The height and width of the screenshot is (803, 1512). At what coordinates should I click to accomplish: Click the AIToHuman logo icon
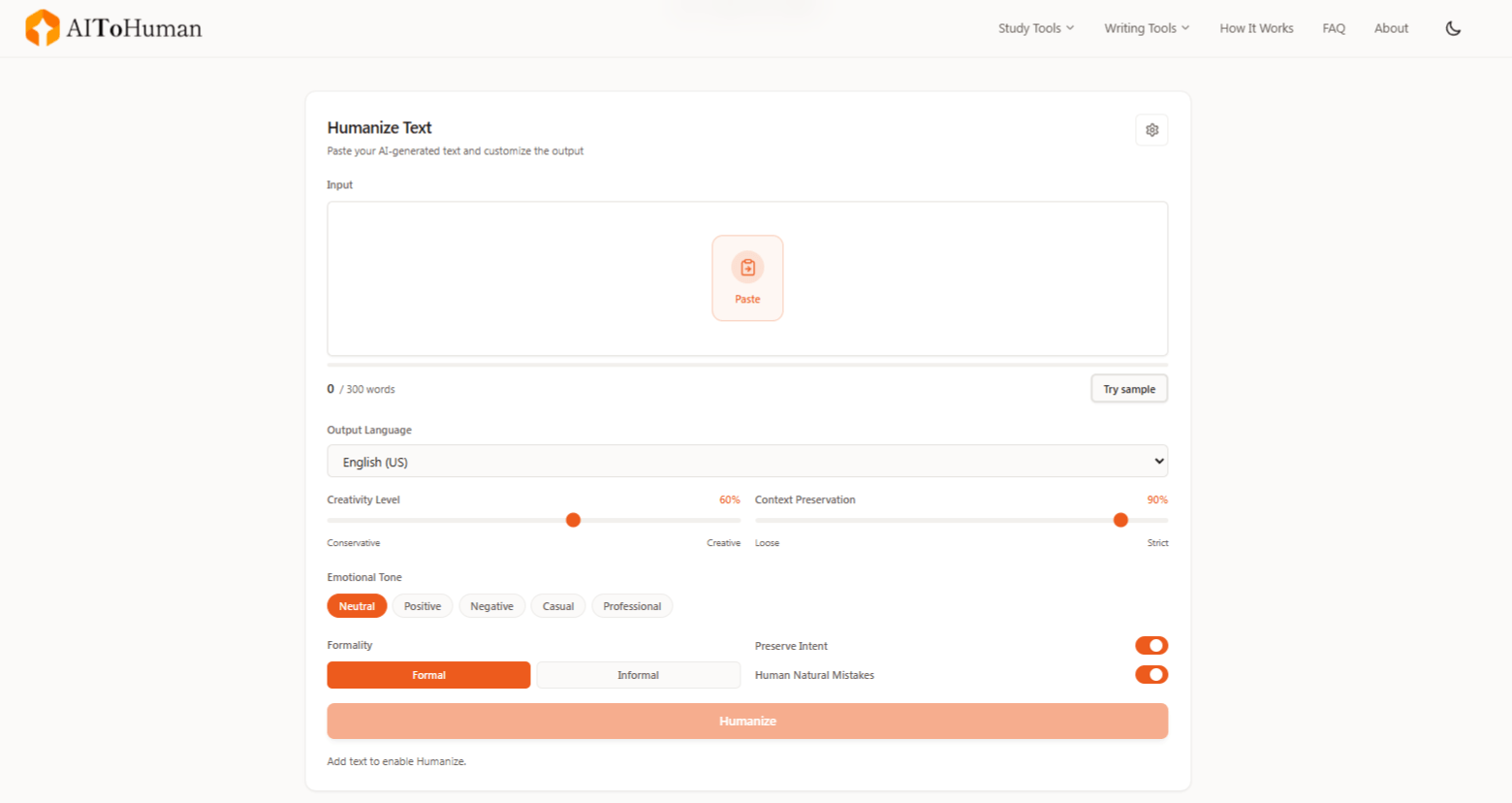pos(43,28)
